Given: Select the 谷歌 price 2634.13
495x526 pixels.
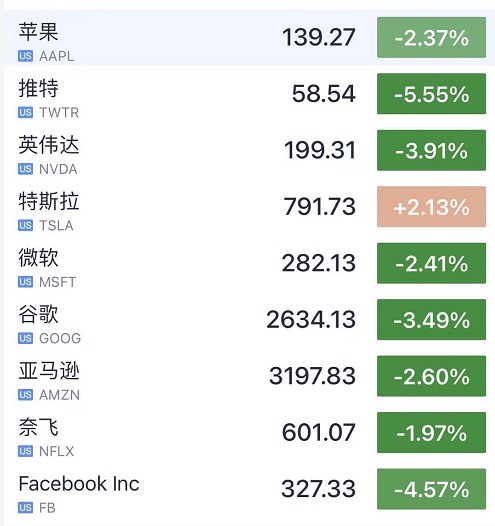Looking at the screenshot, I should [311, 319].
